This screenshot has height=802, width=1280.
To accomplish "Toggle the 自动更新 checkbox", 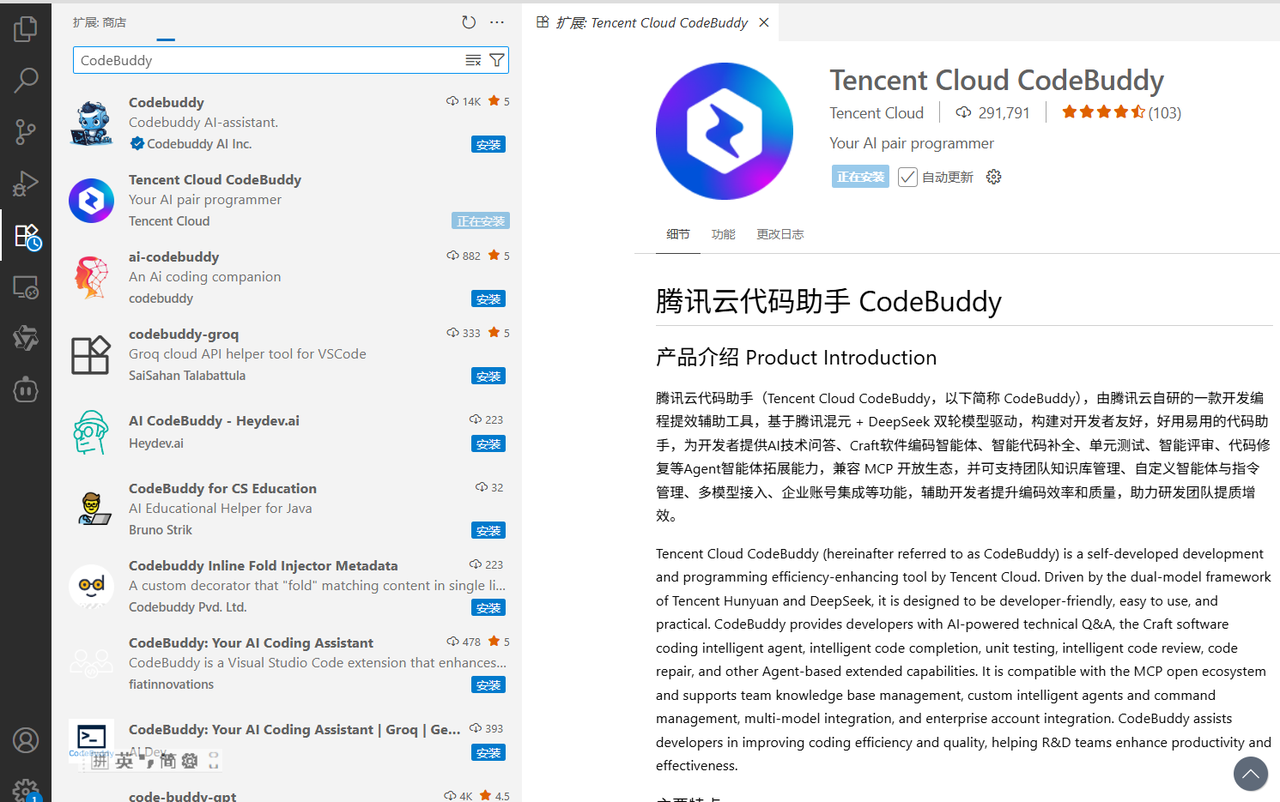I will pyautogui.click(x=907, y=177).
